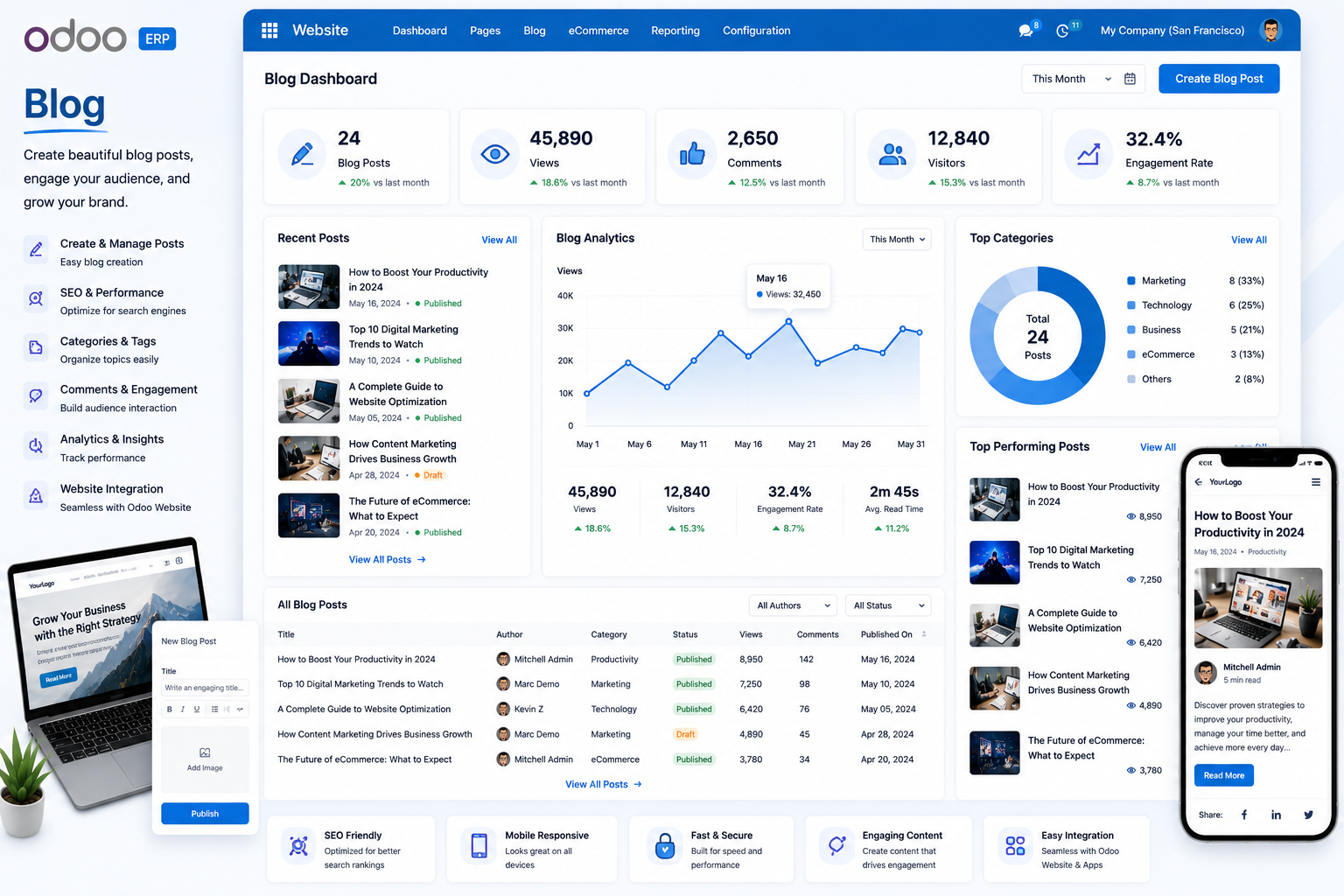Click the Views eye icon card
This screenshot has width=1344, height=896.
click(x=495, y=154)
